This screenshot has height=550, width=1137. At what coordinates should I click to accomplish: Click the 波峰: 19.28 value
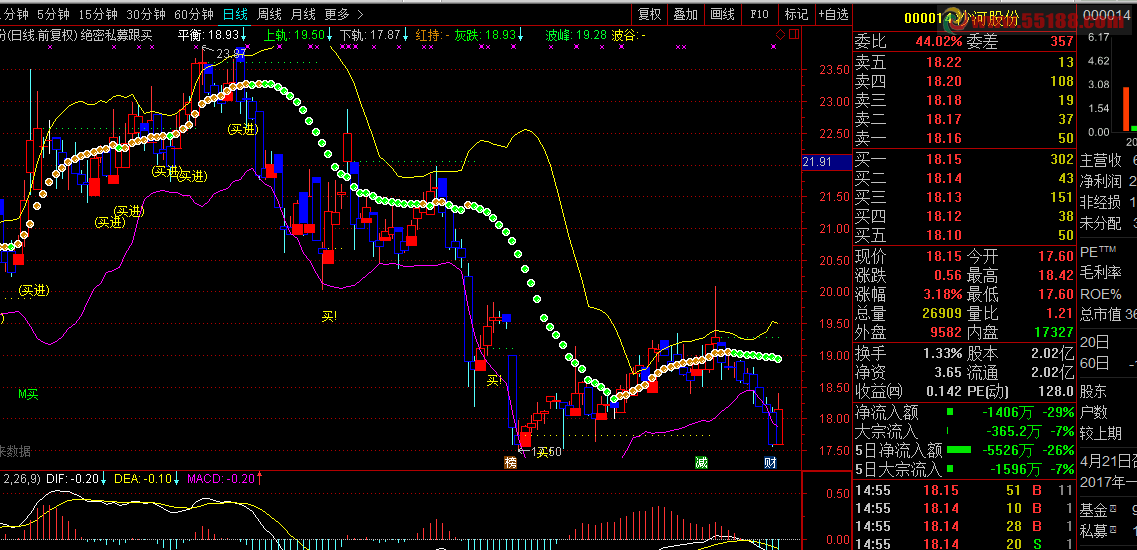(x=576, y=34)
